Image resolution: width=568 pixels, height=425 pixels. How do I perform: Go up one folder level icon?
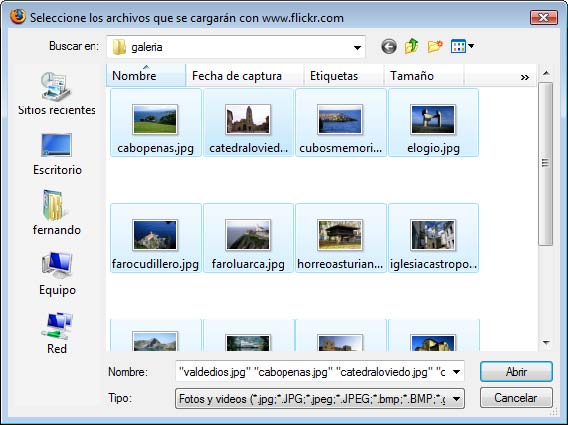coord(412,46)
